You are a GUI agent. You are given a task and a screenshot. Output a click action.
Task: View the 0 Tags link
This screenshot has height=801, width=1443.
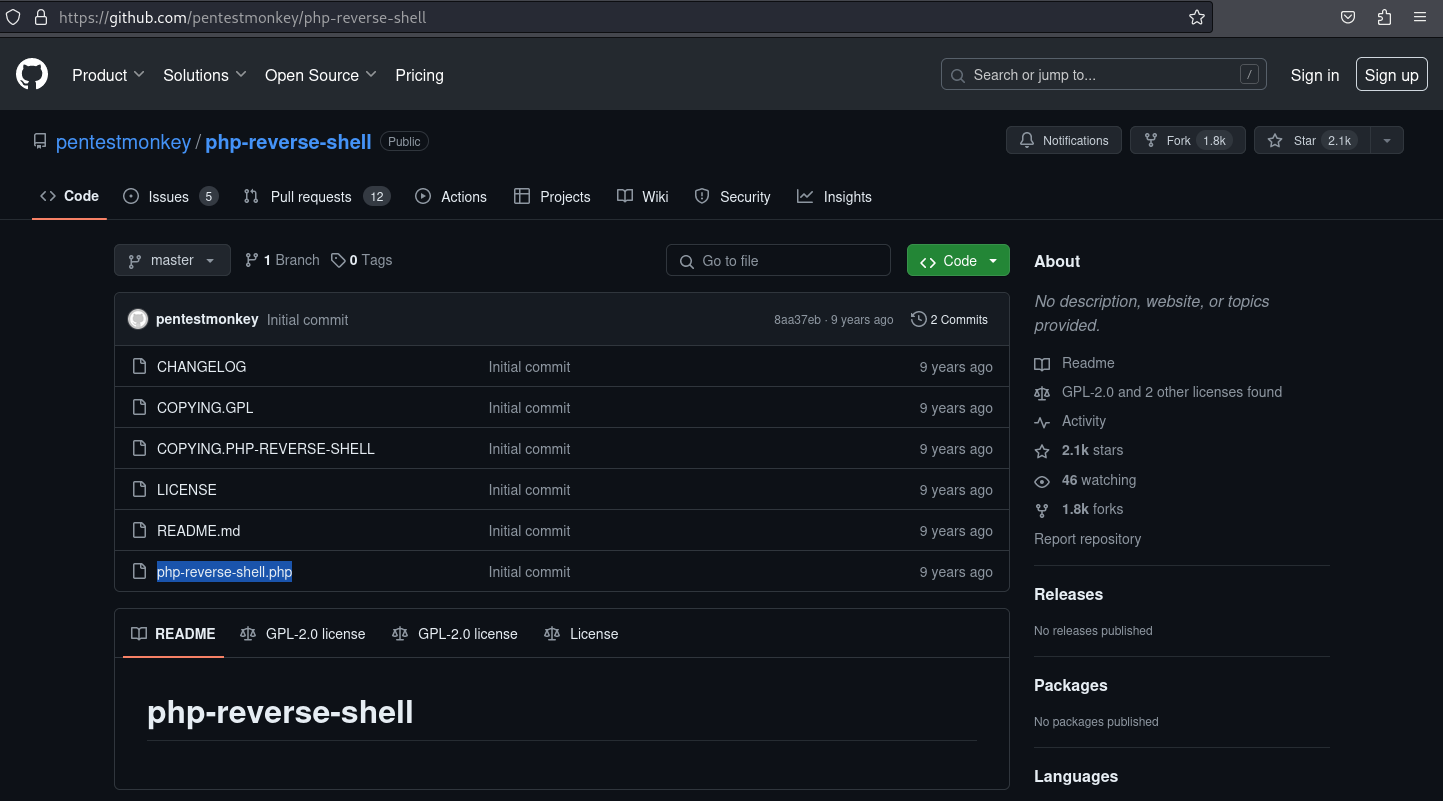[362, 260]
